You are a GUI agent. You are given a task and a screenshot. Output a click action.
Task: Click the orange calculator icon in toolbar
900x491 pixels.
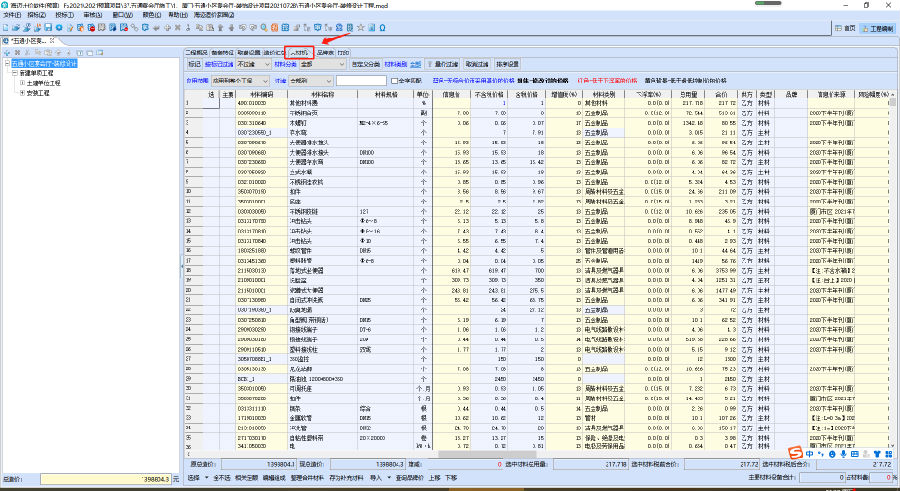click(274, 27)
